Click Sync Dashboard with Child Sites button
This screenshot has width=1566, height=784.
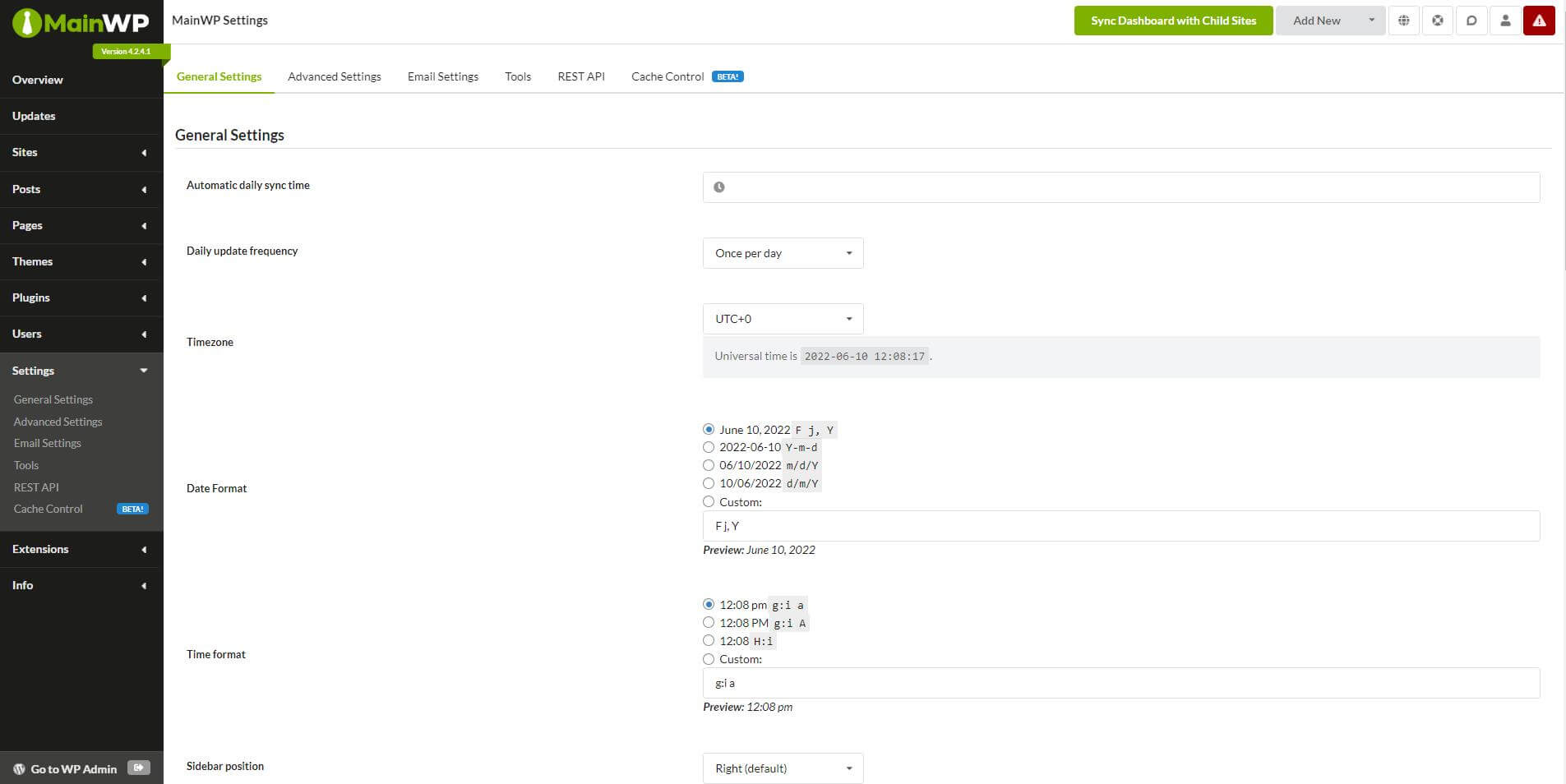[x=1173, y=21]
